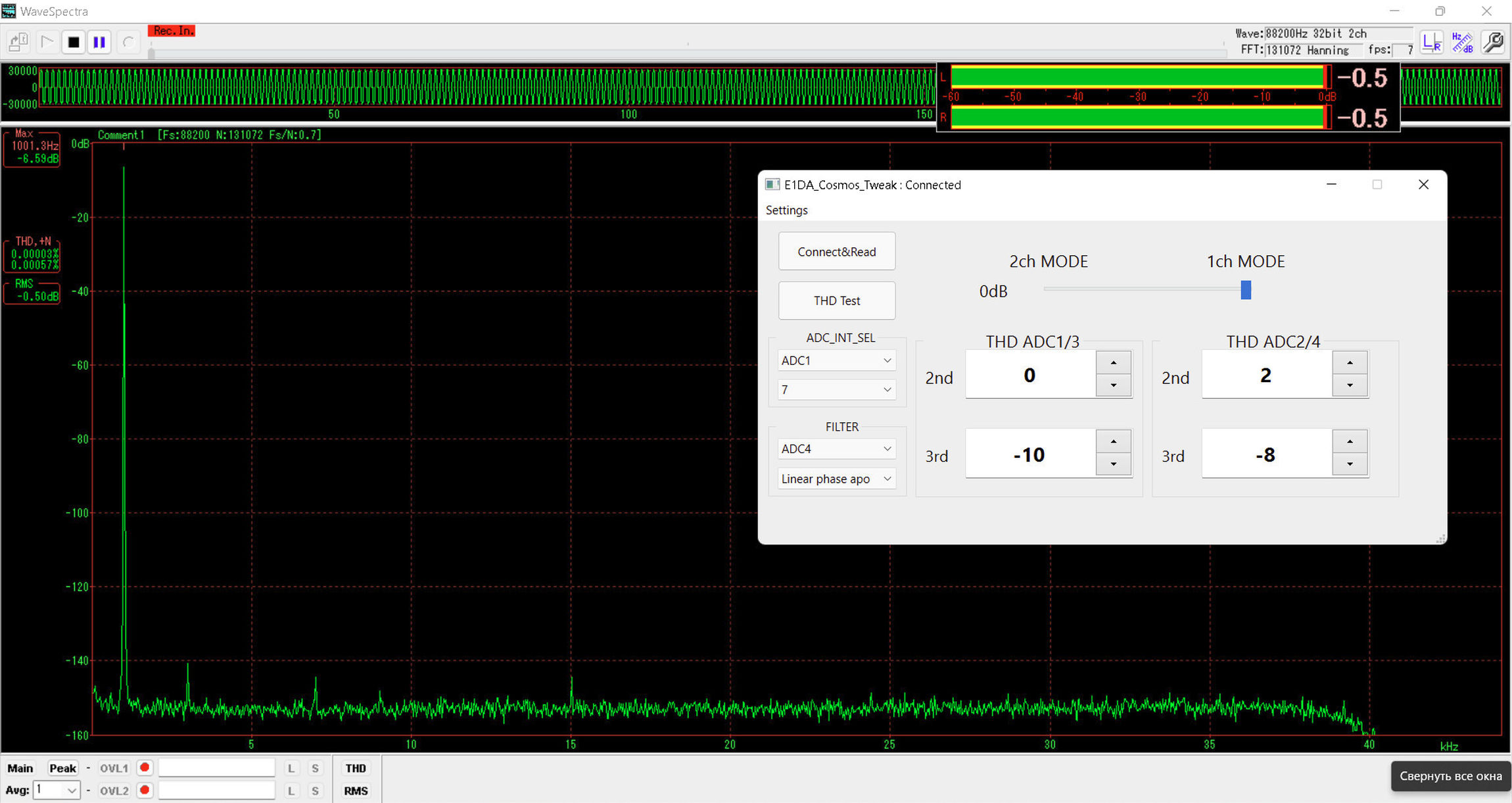Viewport: 1512px width, 803px height.
Task: Decrease THD ADC1/3 2nd value
Action: coord(1114,385)
